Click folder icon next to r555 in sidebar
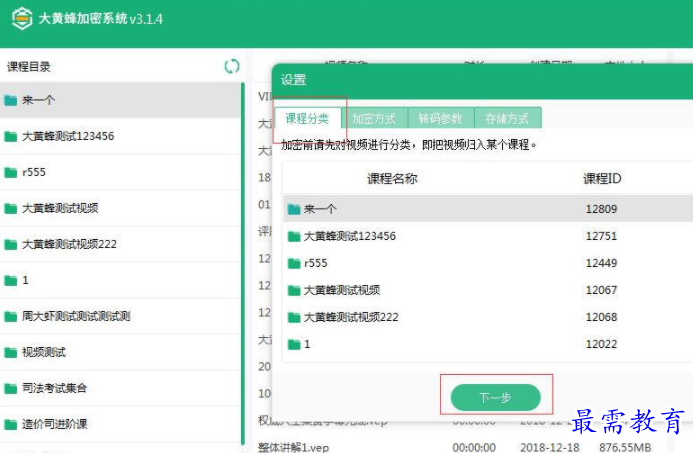 tap(10, 172)
